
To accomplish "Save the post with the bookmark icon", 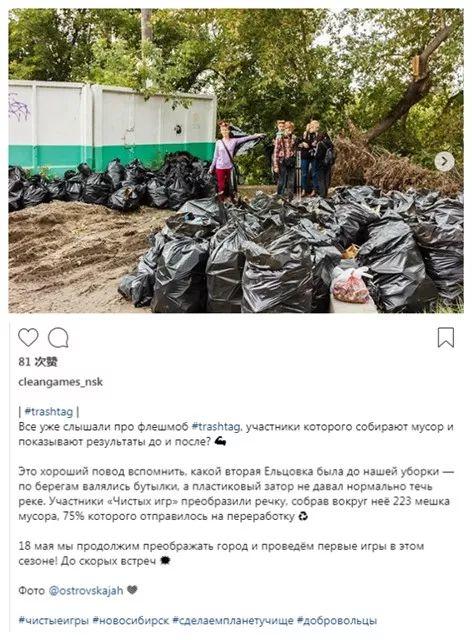I will 446,338.
